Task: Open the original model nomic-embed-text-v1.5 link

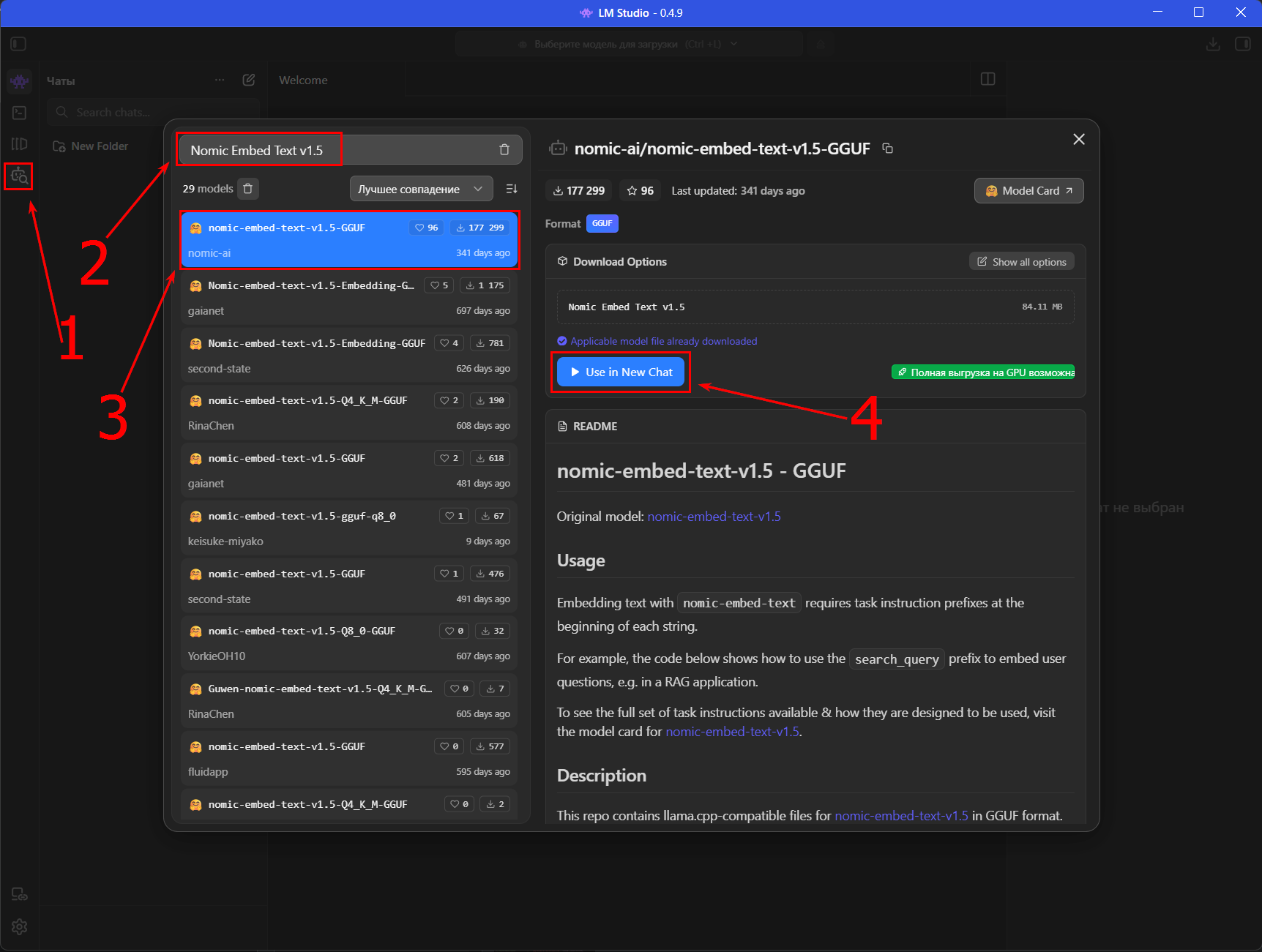Action: [714, 517]
